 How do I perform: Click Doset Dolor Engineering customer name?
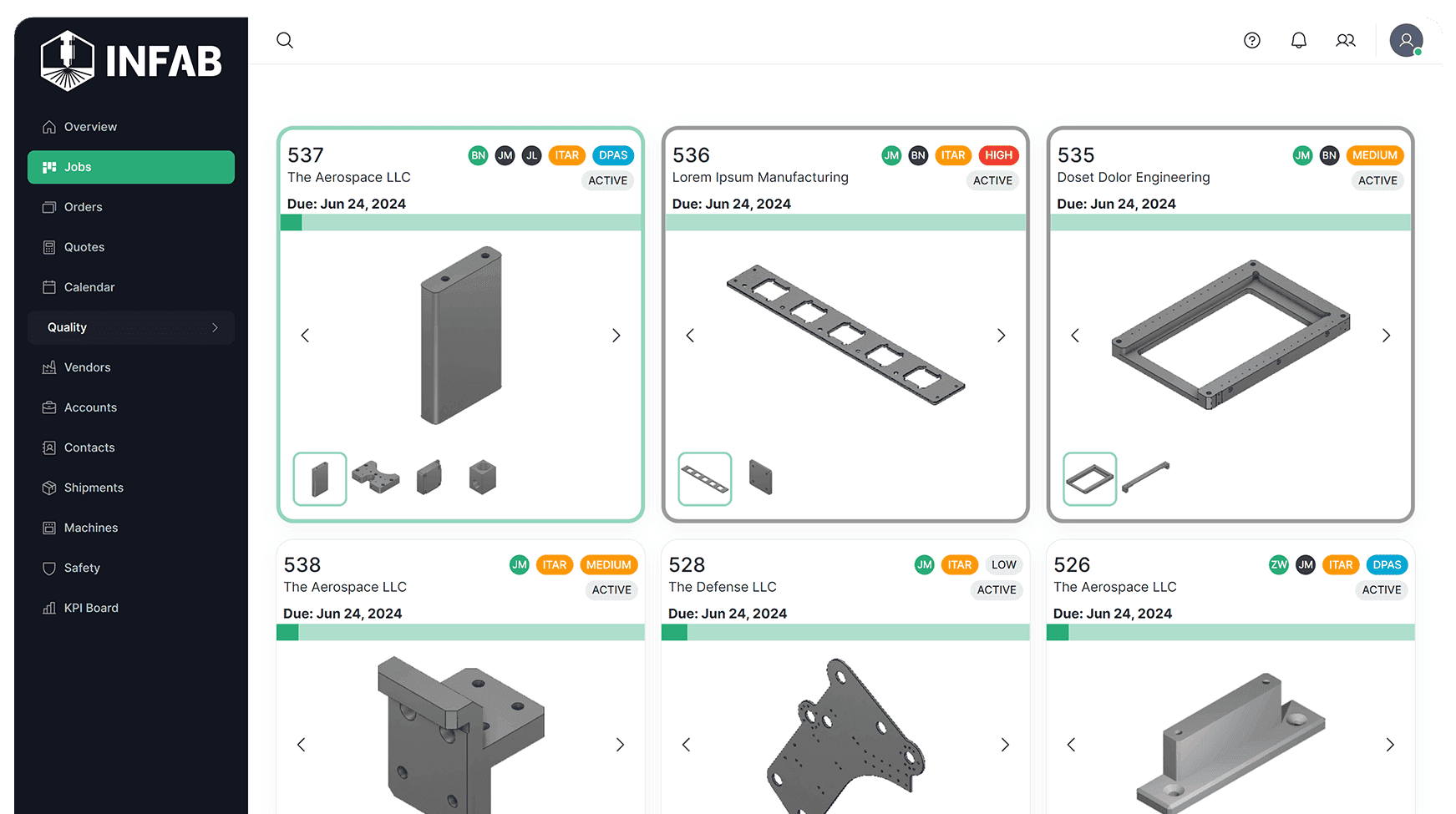click(x=1134, y=178)
